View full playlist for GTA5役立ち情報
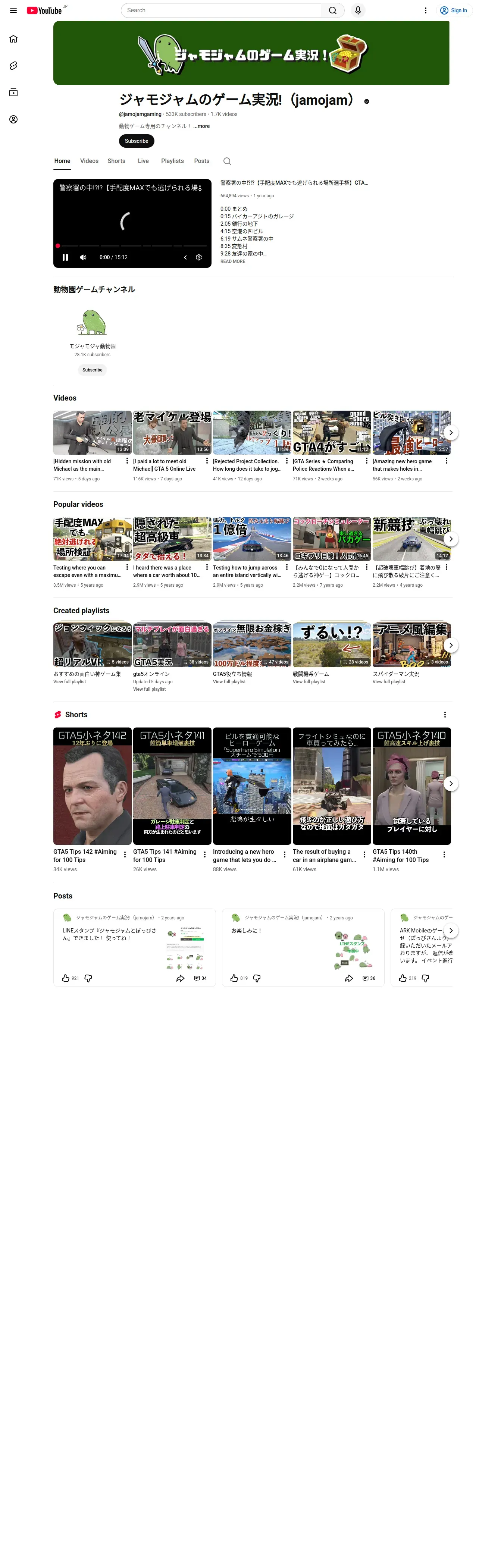Screen dimensions: 479x1568 click(x=229, y=682)
